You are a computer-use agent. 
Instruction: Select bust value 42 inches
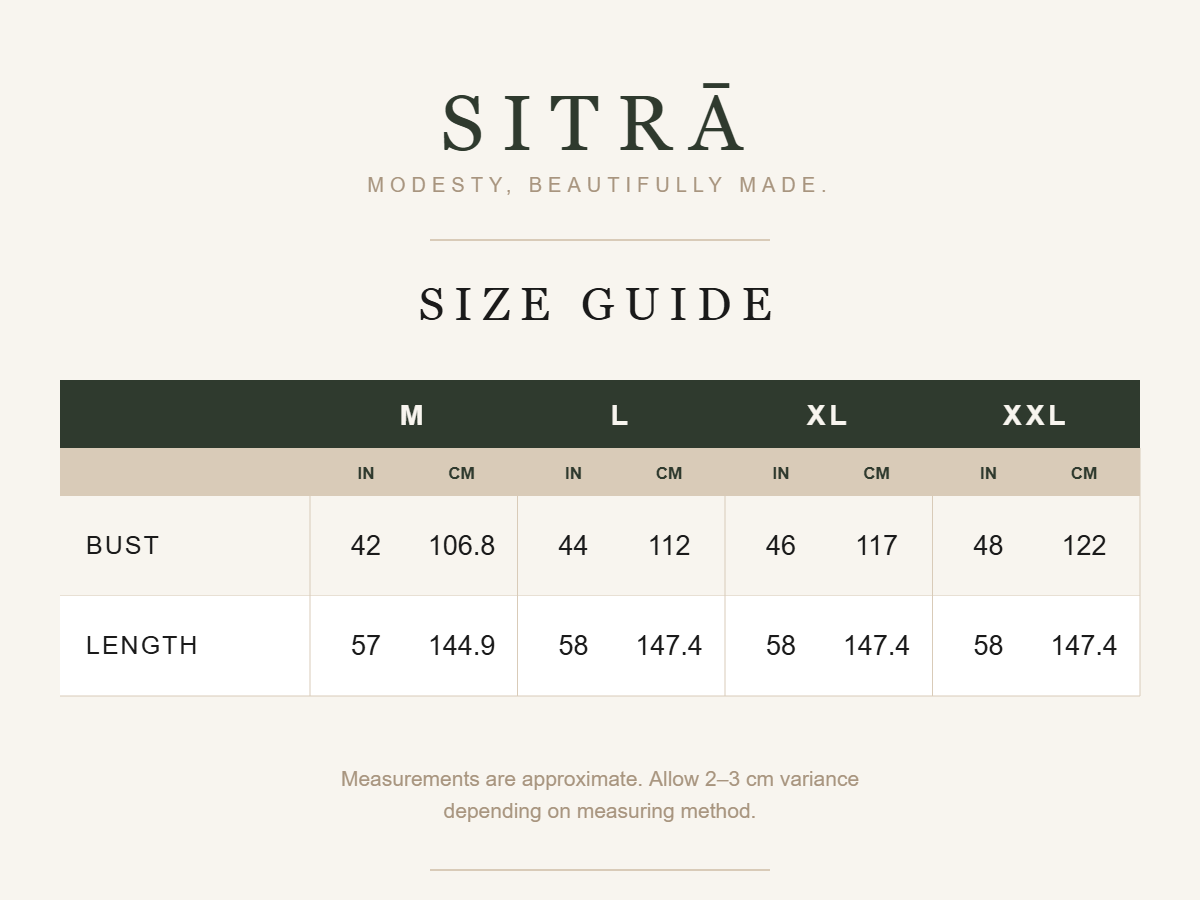pyautogui.click(x=366, y=545)
